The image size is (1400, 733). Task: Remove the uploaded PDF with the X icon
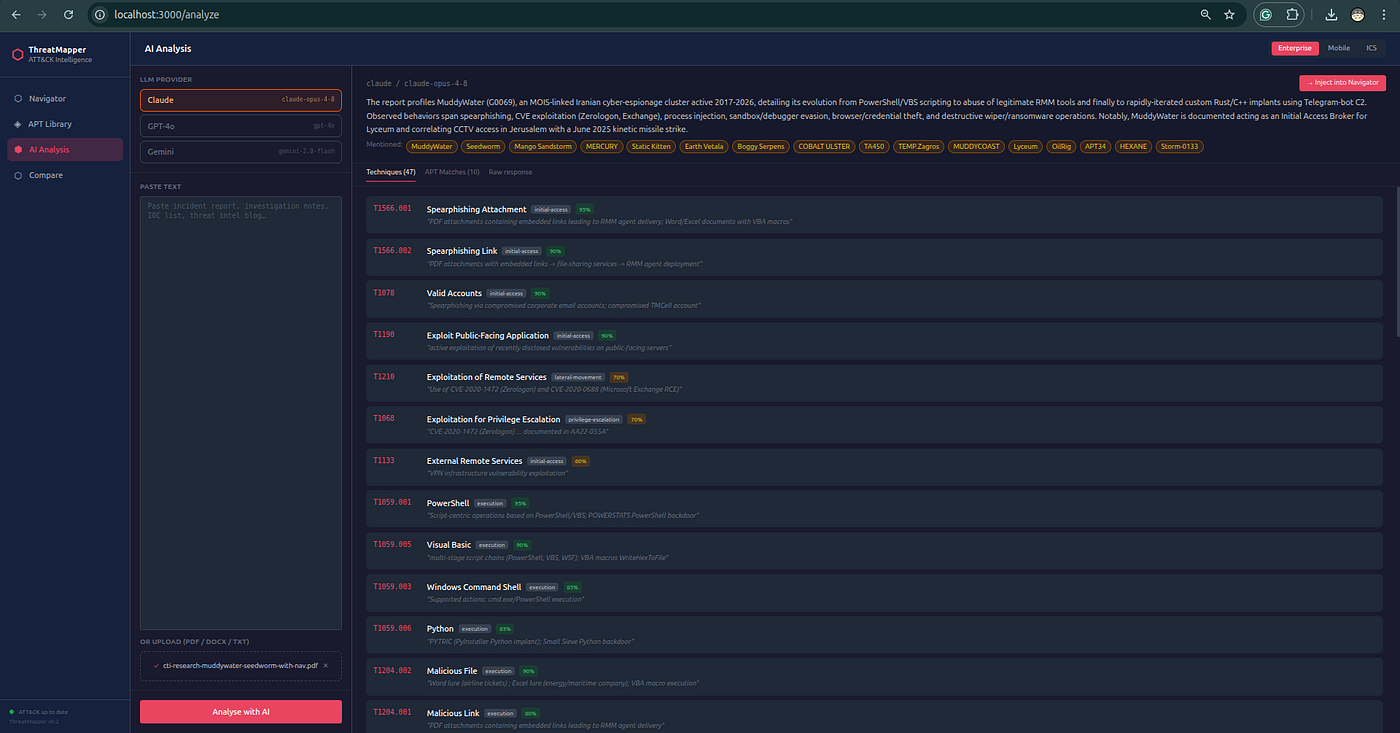(325, 665)
